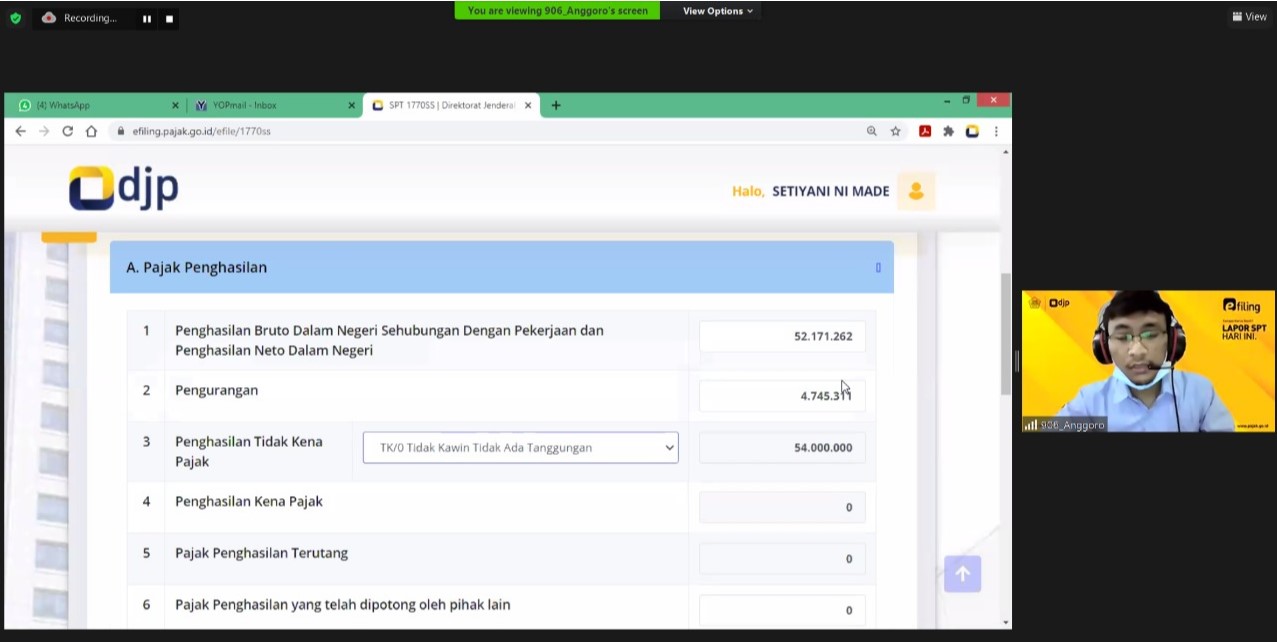Pause the Zoom recording
Screen dimensions: 1277x642
click(147, 18)
